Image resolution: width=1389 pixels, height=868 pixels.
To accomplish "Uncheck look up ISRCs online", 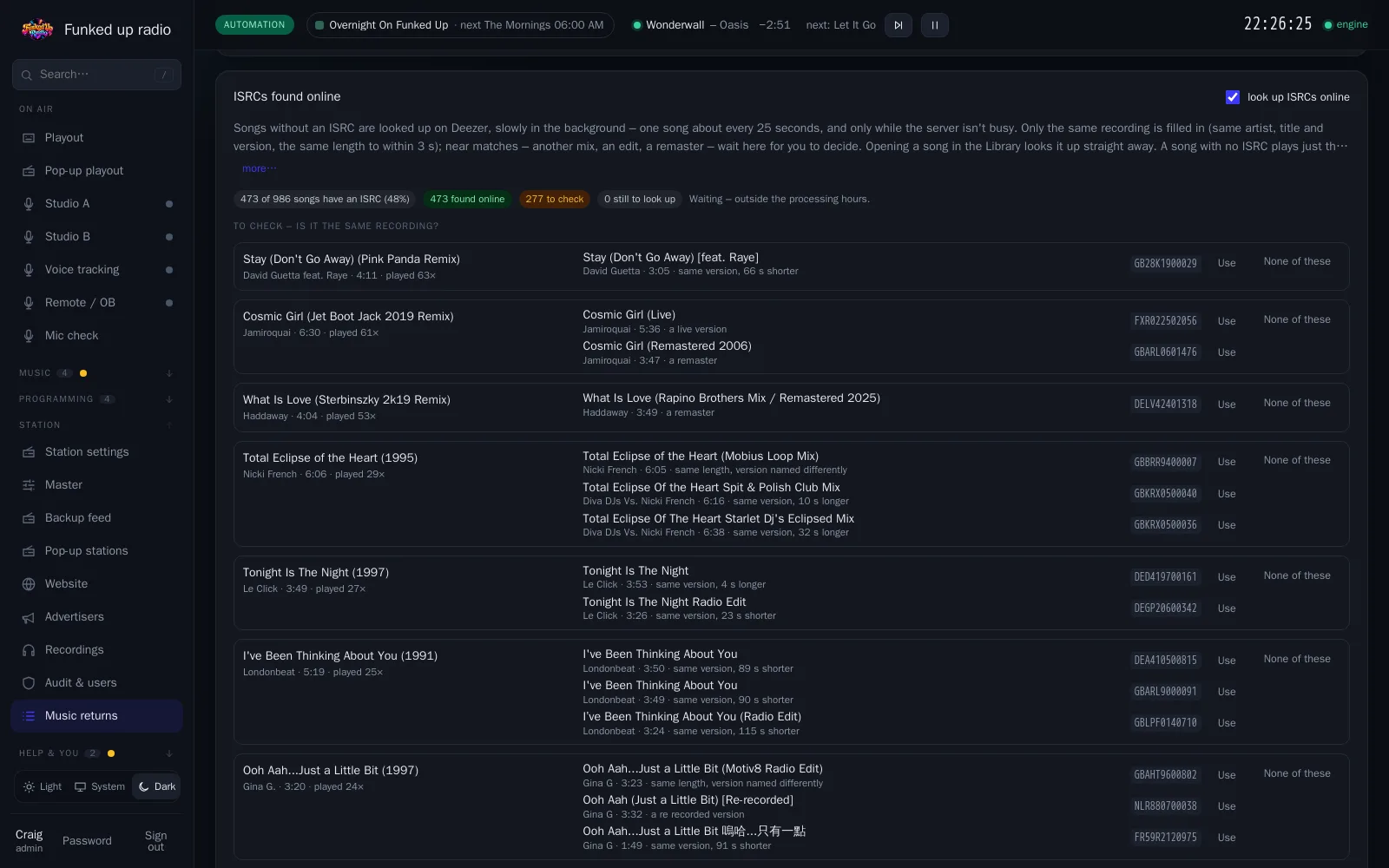I will [x=1233, y=97].
